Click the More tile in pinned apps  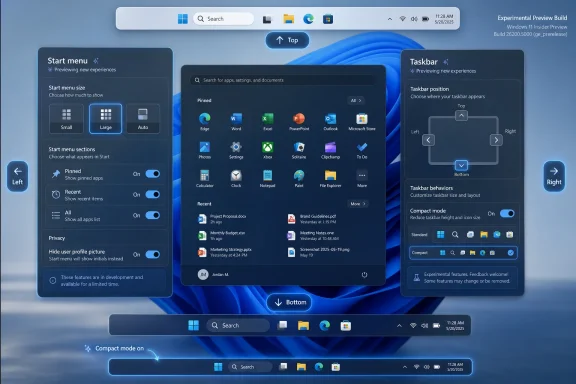[362, 179]
